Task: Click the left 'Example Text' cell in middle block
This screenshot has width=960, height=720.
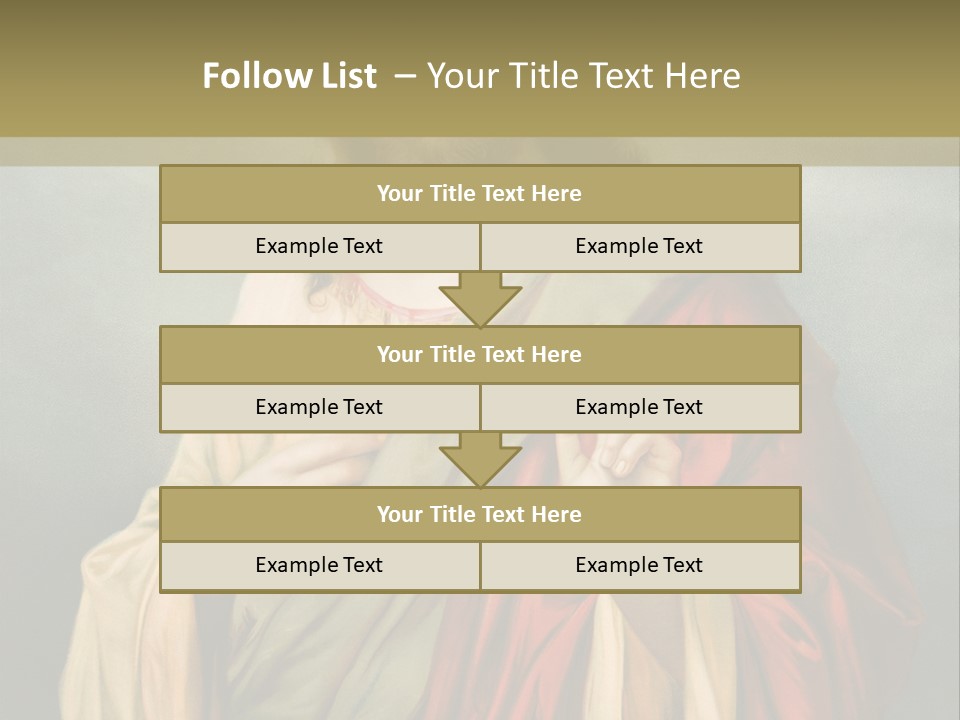Action: pos(319,407)
